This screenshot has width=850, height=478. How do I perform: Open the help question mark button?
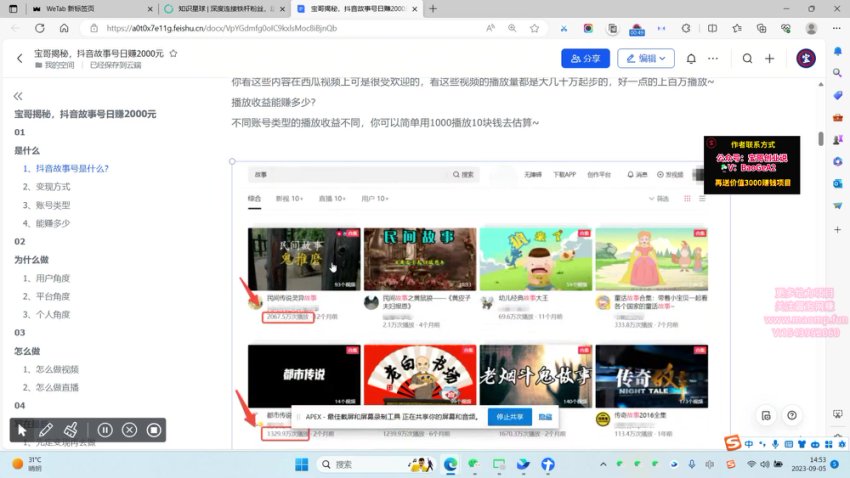(792, 415)
